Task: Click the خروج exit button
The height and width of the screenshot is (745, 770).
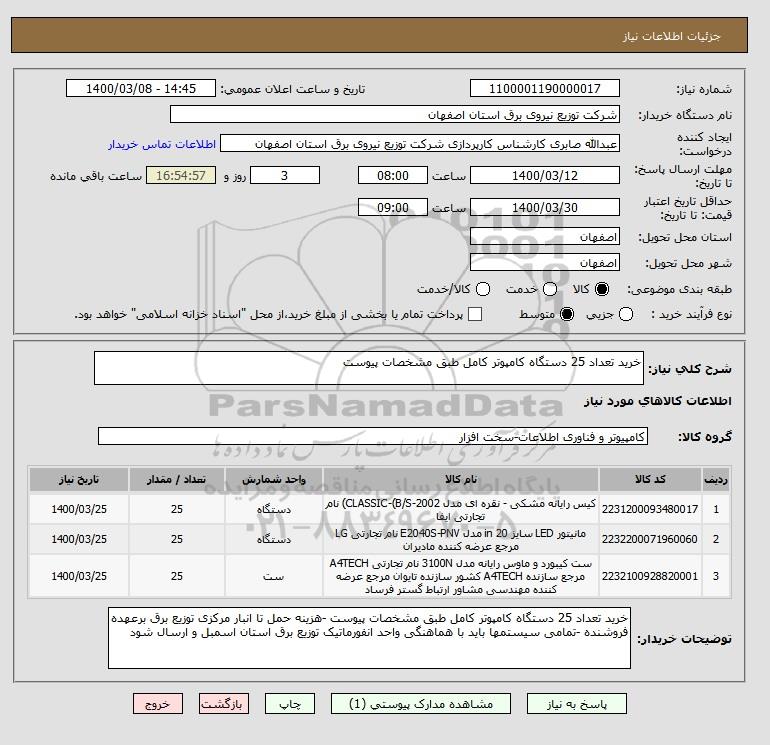Action: [158, 704]
